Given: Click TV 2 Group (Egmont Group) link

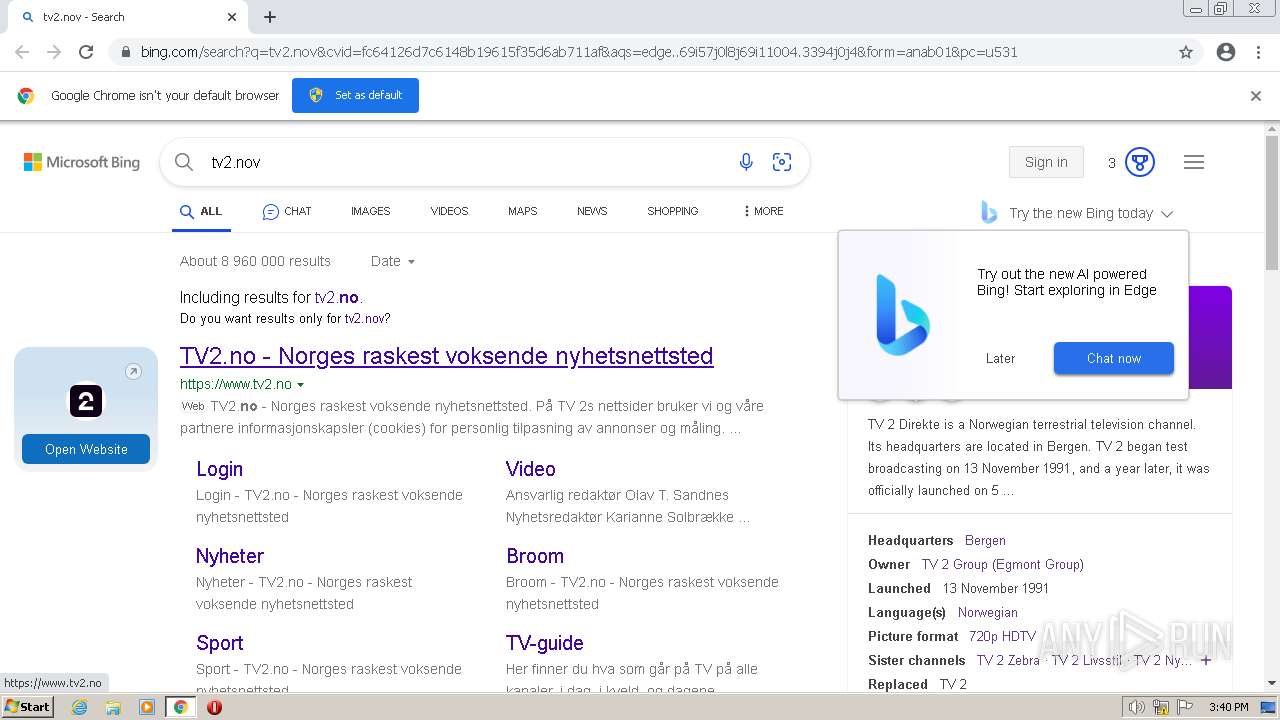Looking at the screenshot, I should pyautogui.click(x=1002, y=564).
